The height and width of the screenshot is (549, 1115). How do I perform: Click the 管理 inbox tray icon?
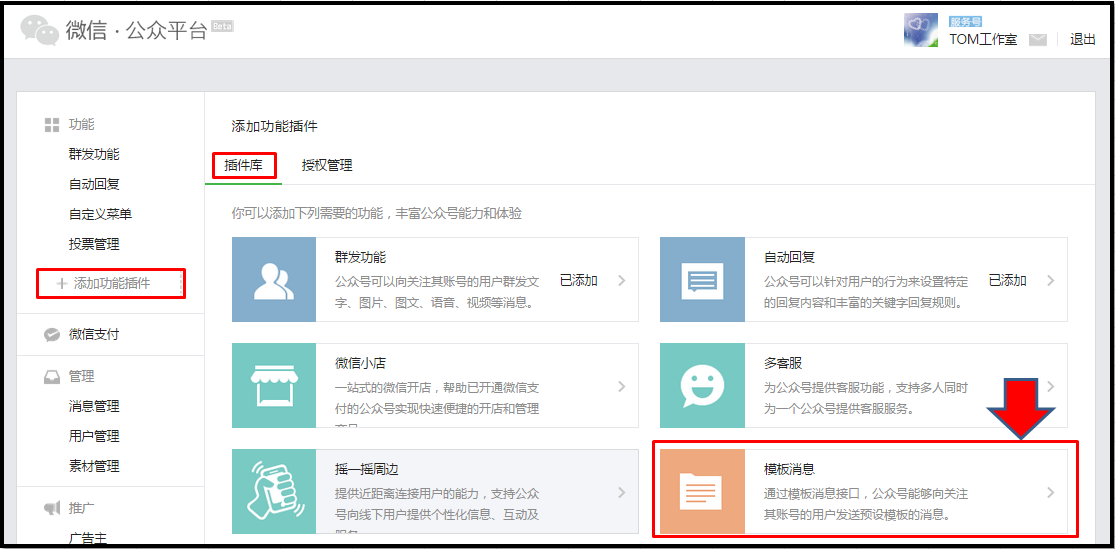(x=51, y=377)
